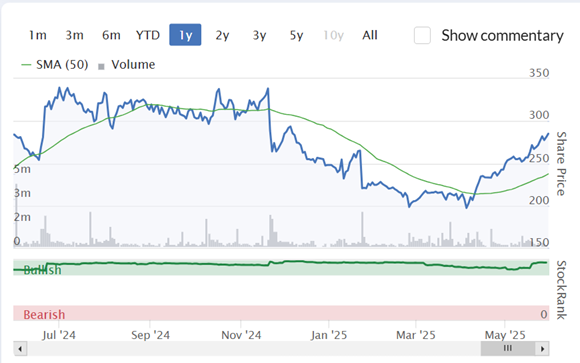Click the May '25 axis label
The width and height of the screenshot is (580, 363).
click(x=505, y=335)
